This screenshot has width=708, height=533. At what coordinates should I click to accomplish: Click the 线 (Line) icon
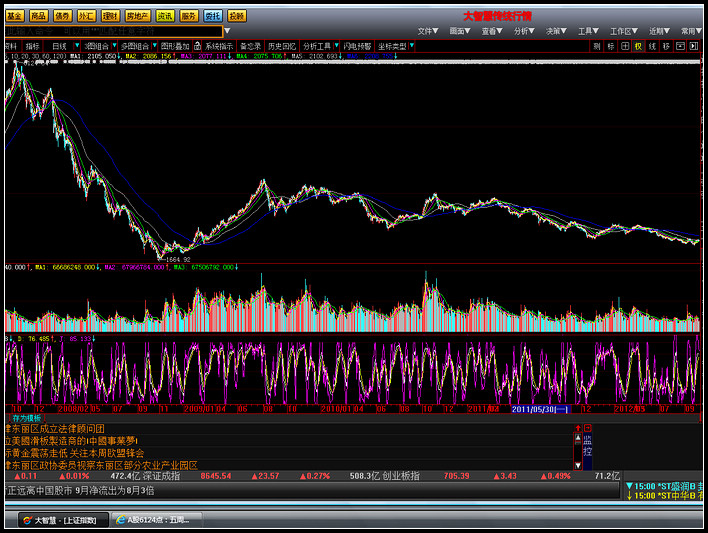click(x=652, y=46)
